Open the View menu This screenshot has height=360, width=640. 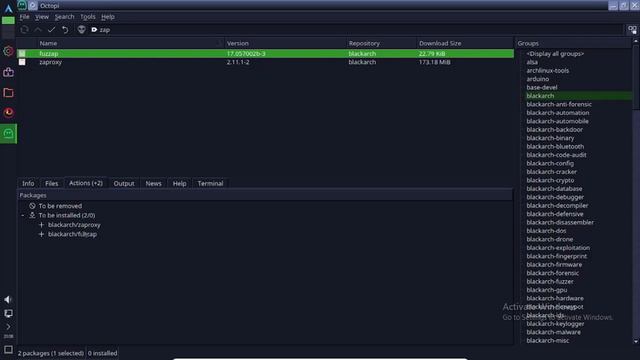coord(42,17)
